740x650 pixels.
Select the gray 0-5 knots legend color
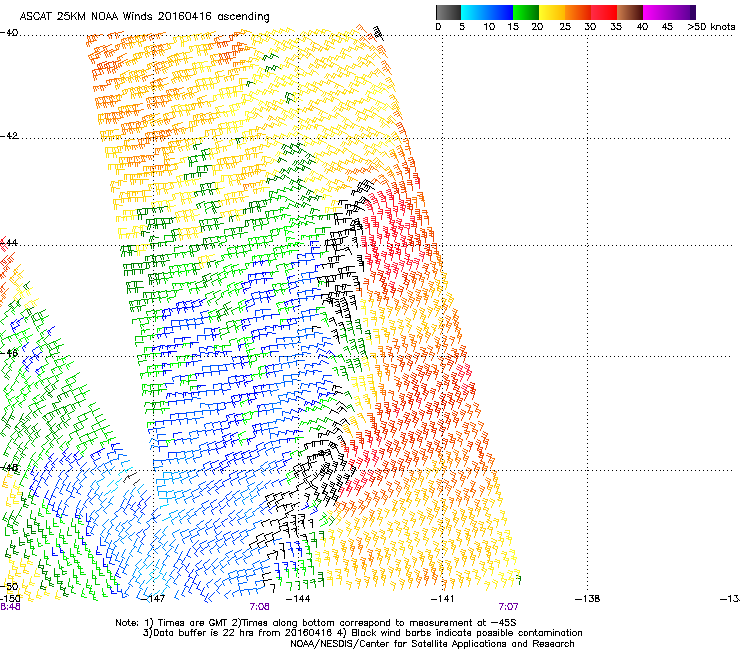pyautogui.click(x=448, y=12)
